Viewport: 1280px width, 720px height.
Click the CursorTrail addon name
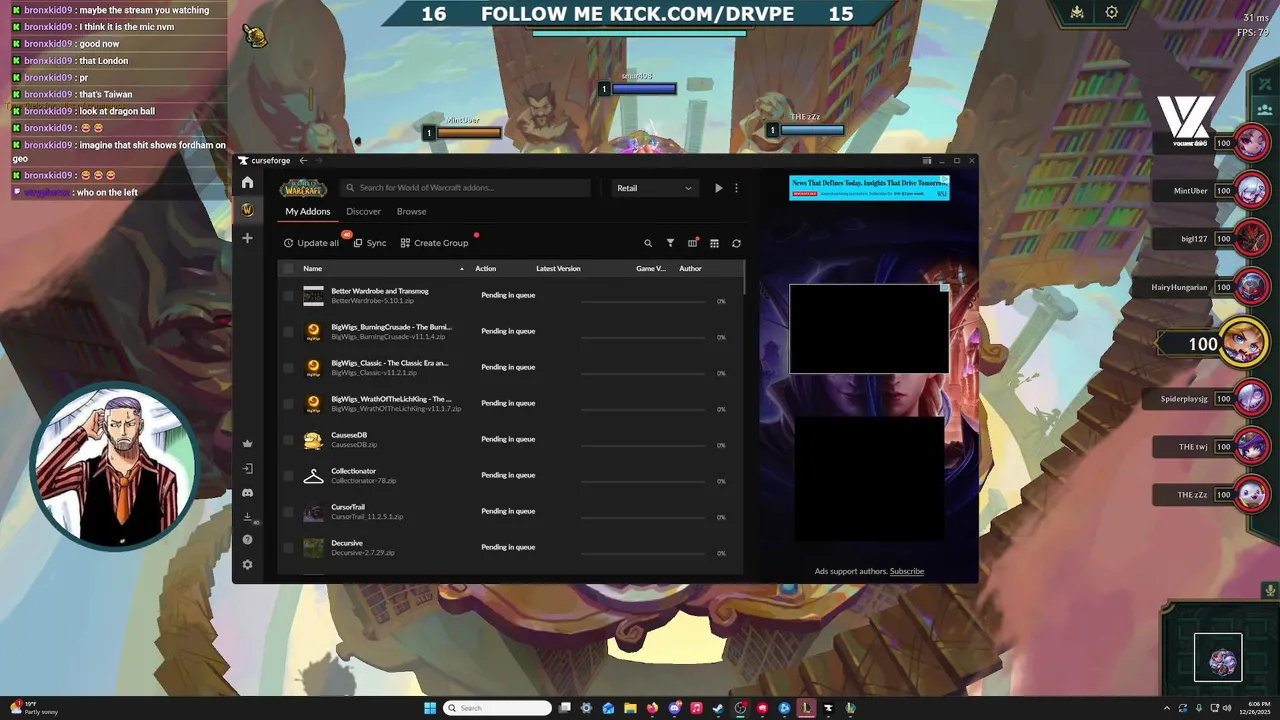(348, 507)
